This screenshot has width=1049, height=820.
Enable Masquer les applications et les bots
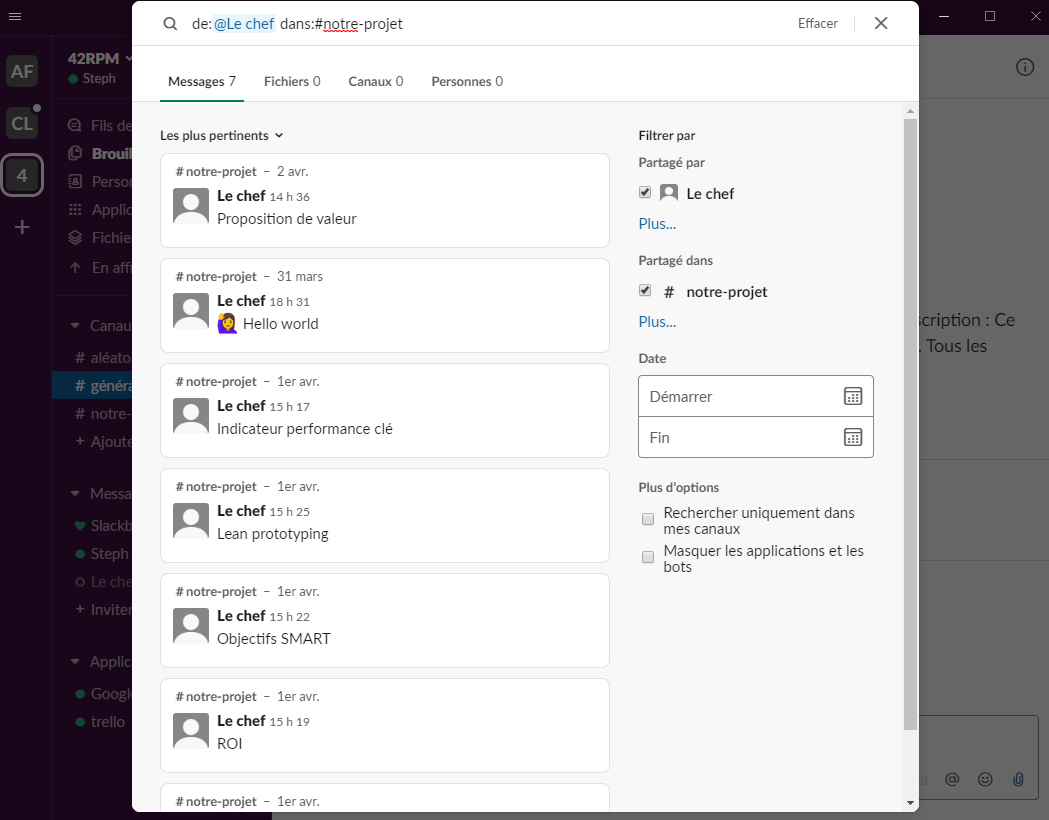(x=648, y=557)
